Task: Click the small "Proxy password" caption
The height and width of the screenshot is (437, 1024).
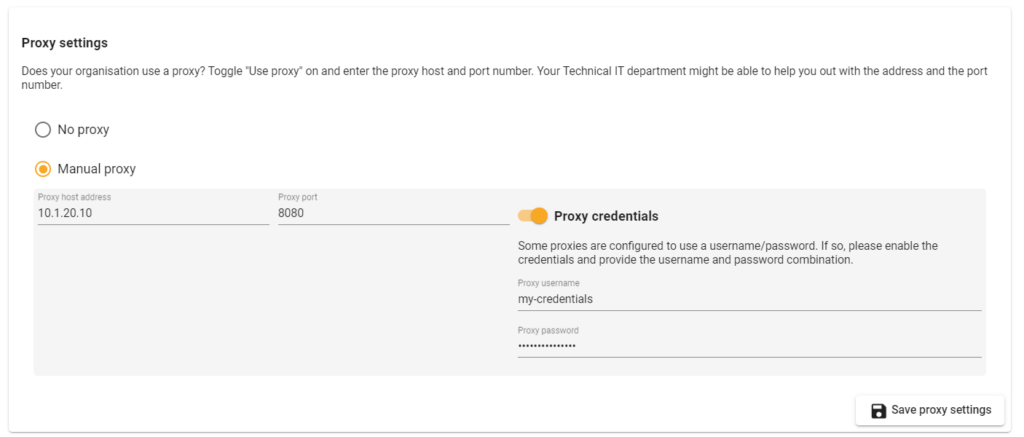Action: pos(548,330)
